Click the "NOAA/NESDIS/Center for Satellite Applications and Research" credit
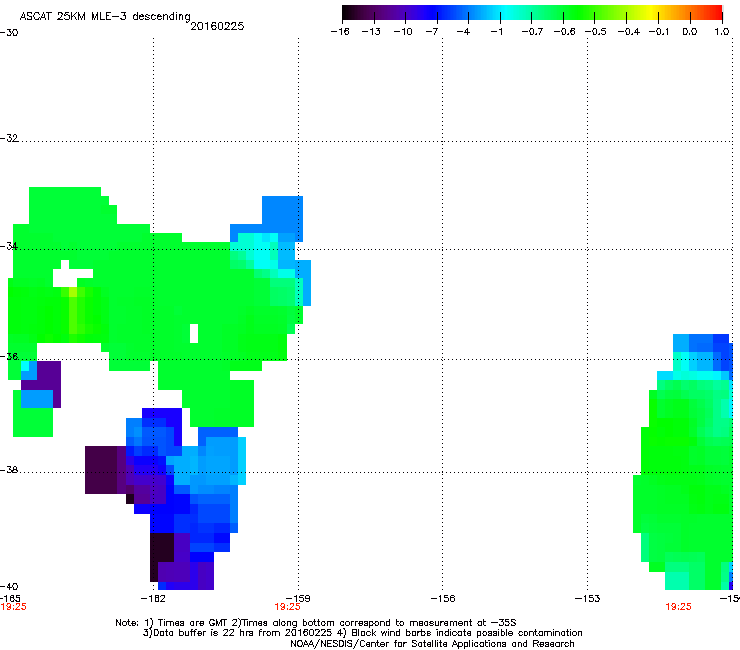The height and width of the screenshot is (650, 740). [x=432, y=644]
